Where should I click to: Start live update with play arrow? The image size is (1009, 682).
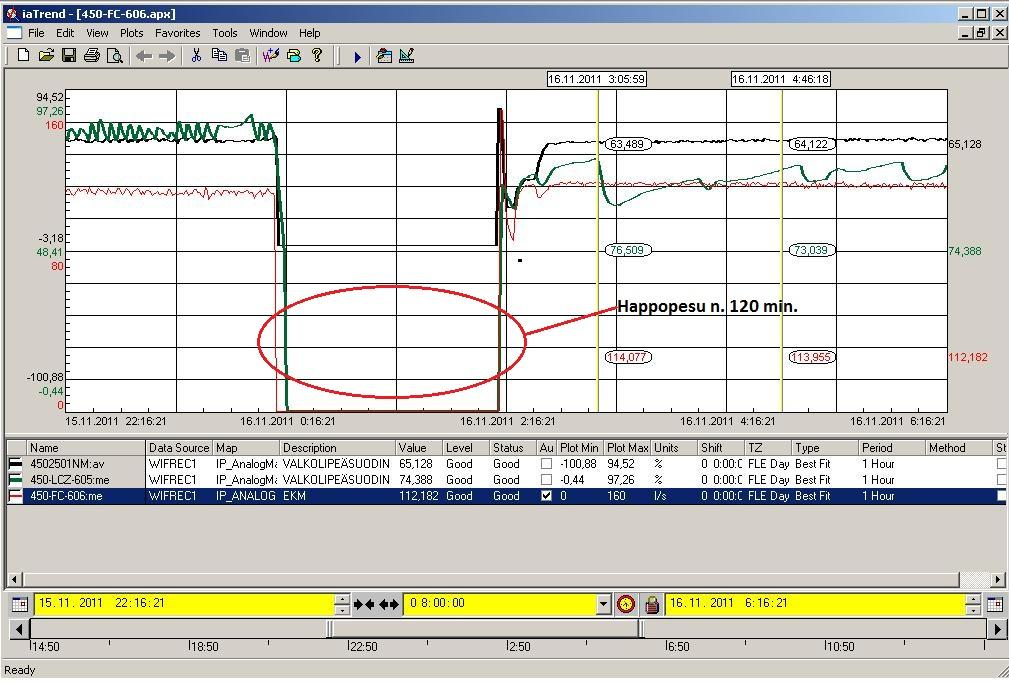click(x=358, y=57)
